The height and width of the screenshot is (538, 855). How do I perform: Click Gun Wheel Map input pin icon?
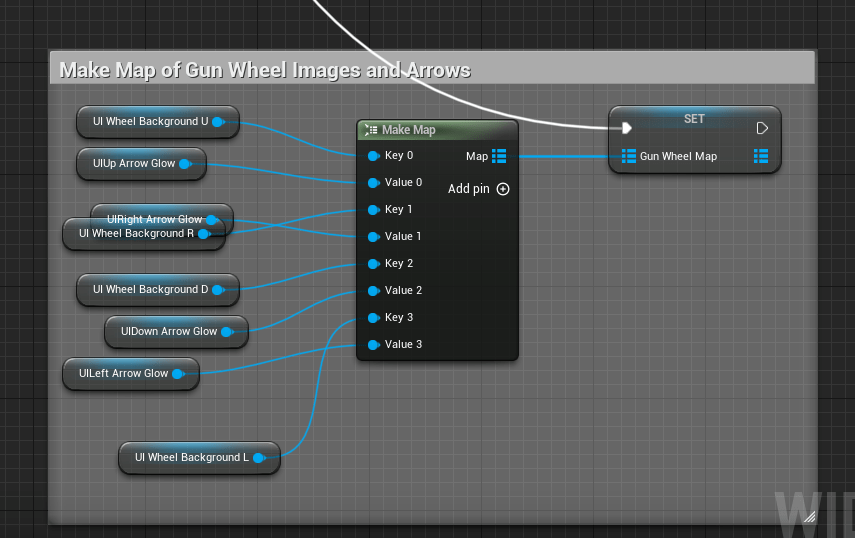pyautogui.click(x=628, y=156)
